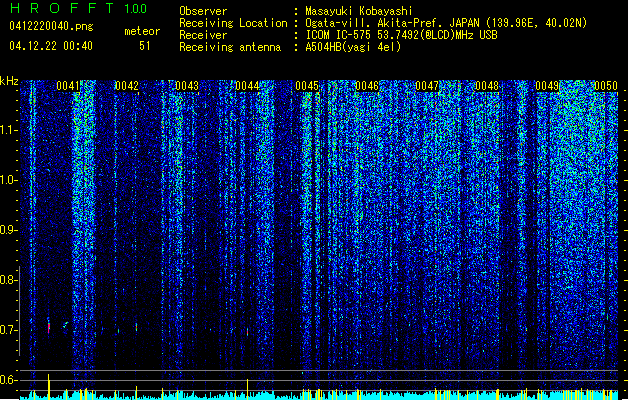This screenshot has height=400, width=629.
Task: Click the Receiving Location label
Action: tap(233, 23)
